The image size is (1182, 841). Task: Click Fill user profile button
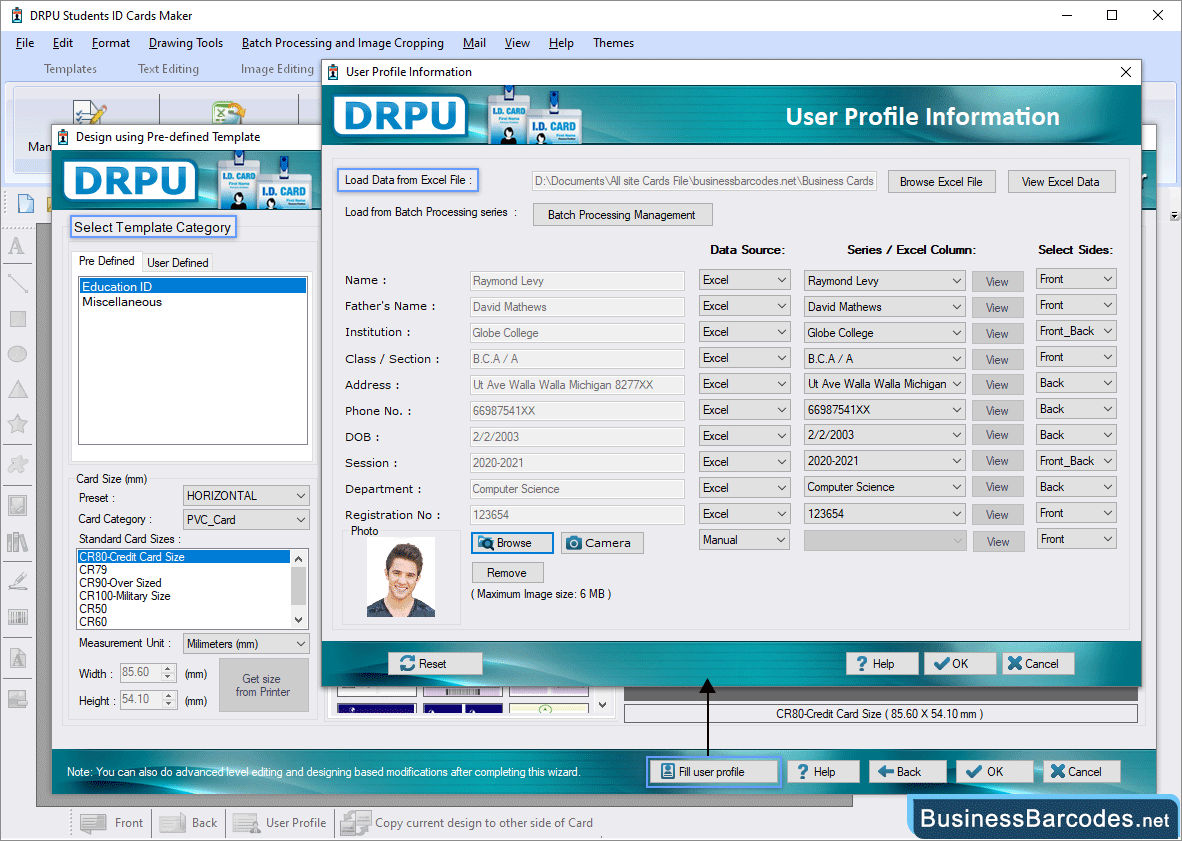click(713, 772)
